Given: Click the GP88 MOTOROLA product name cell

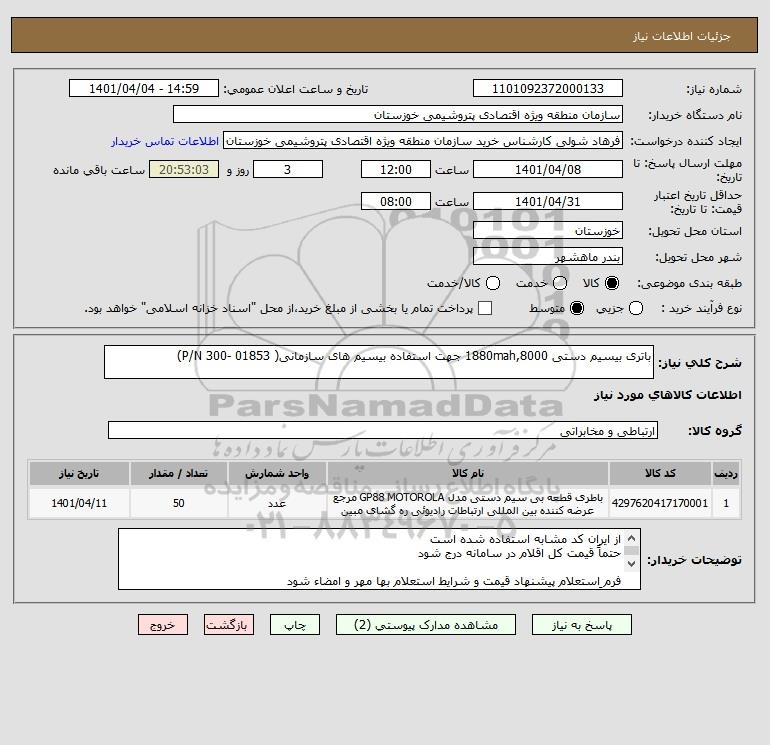Looking at the screenshot, I should coord(468,503).
